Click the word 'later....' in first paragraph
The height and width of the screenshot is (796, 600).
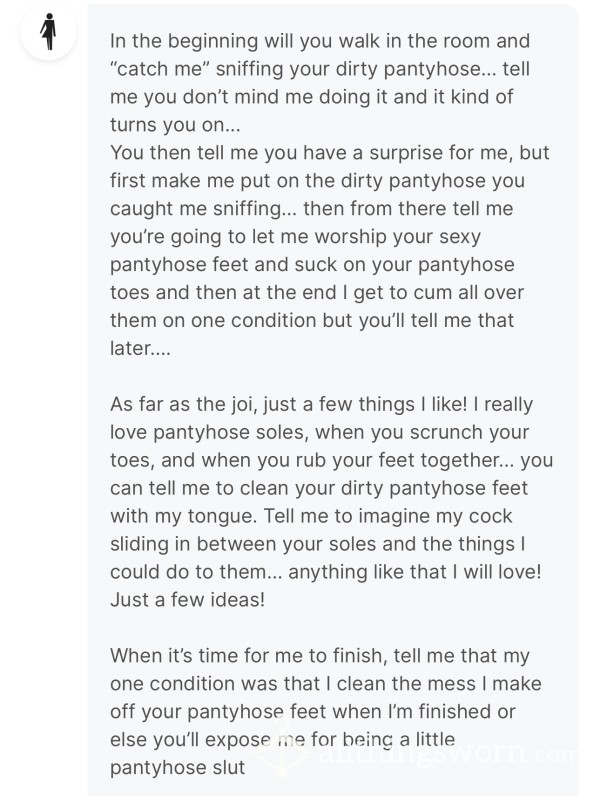tap(140, 348)
